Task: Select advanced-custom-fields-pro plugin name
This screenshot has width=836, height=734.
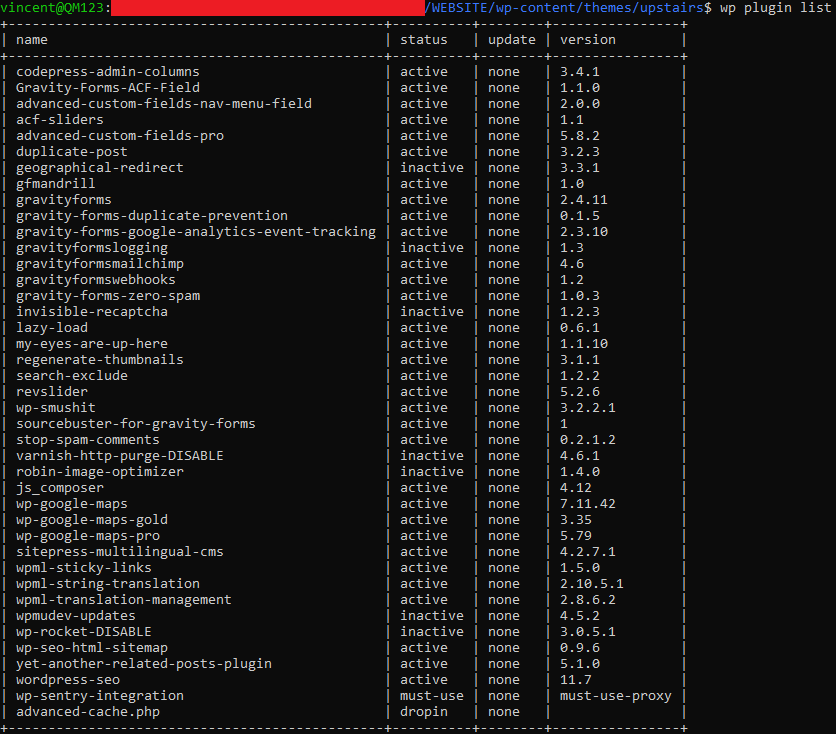Action: point(120,136)
